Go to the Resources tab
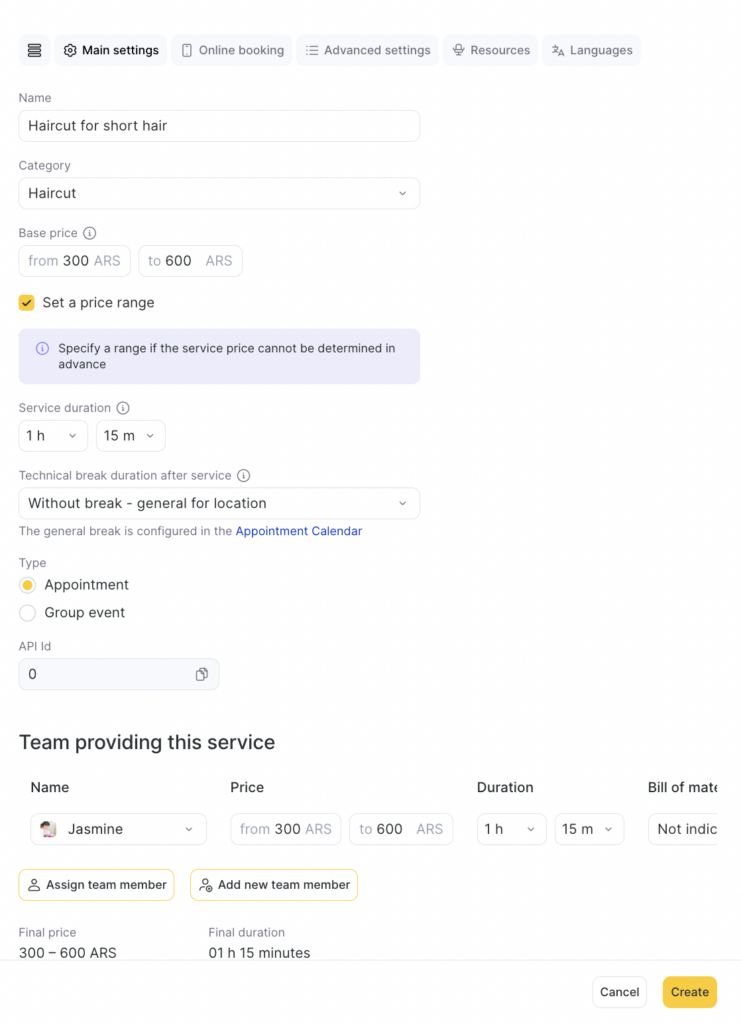 click(x=490, y=50)
